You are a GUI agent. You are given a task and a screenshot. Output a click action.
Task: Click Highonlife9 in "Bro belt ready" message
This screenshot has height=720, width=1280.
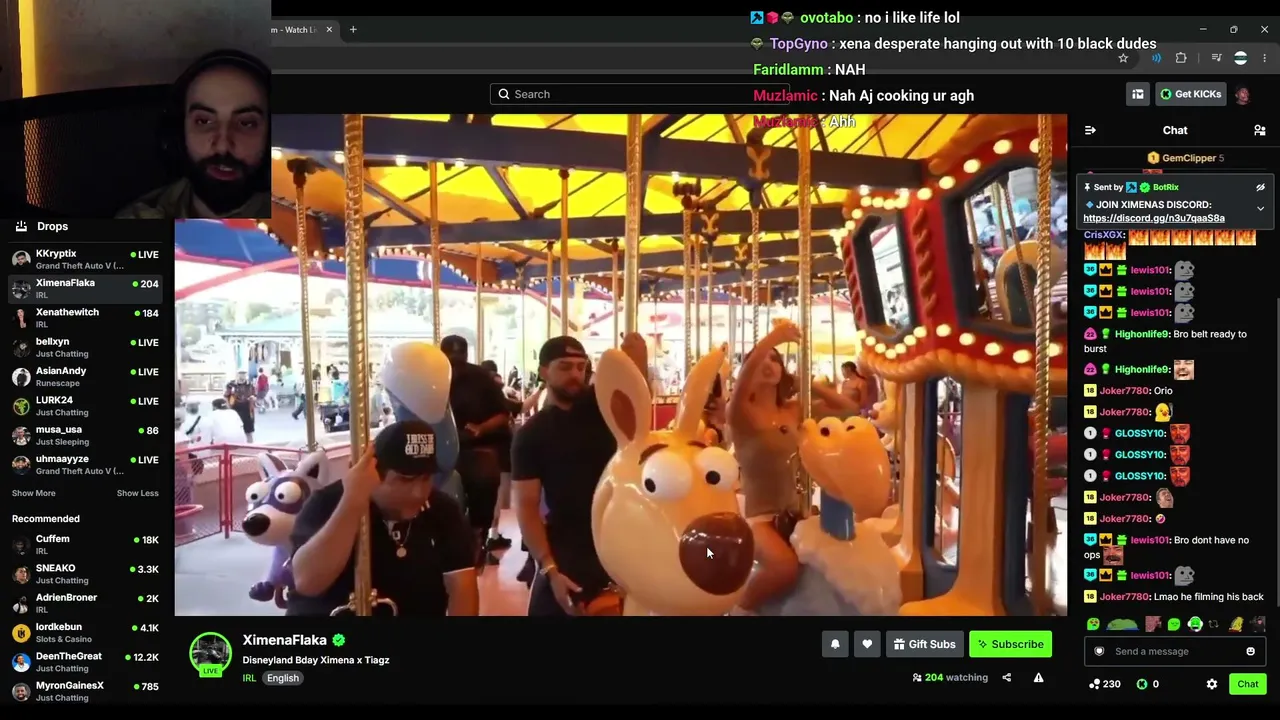point(1142,334)
